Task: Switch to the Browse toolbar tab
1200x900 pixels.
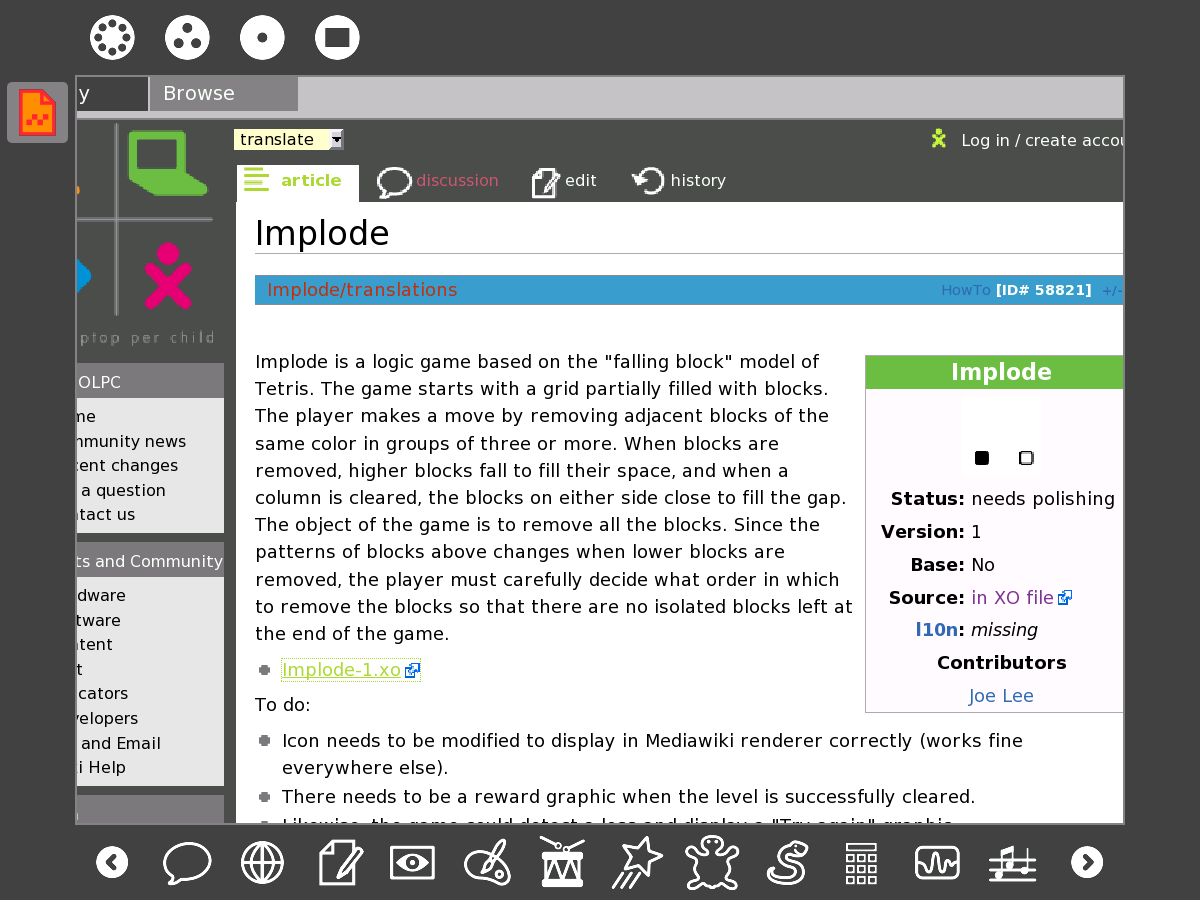Action: (222, 94)
